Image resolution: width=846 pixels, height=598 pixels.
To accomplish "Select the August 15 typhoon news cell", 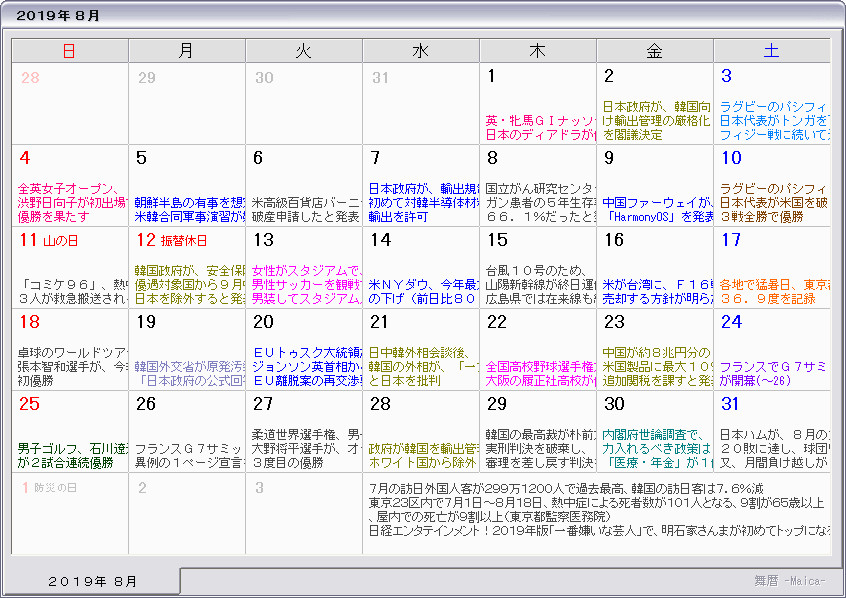I will pos(537,266).
